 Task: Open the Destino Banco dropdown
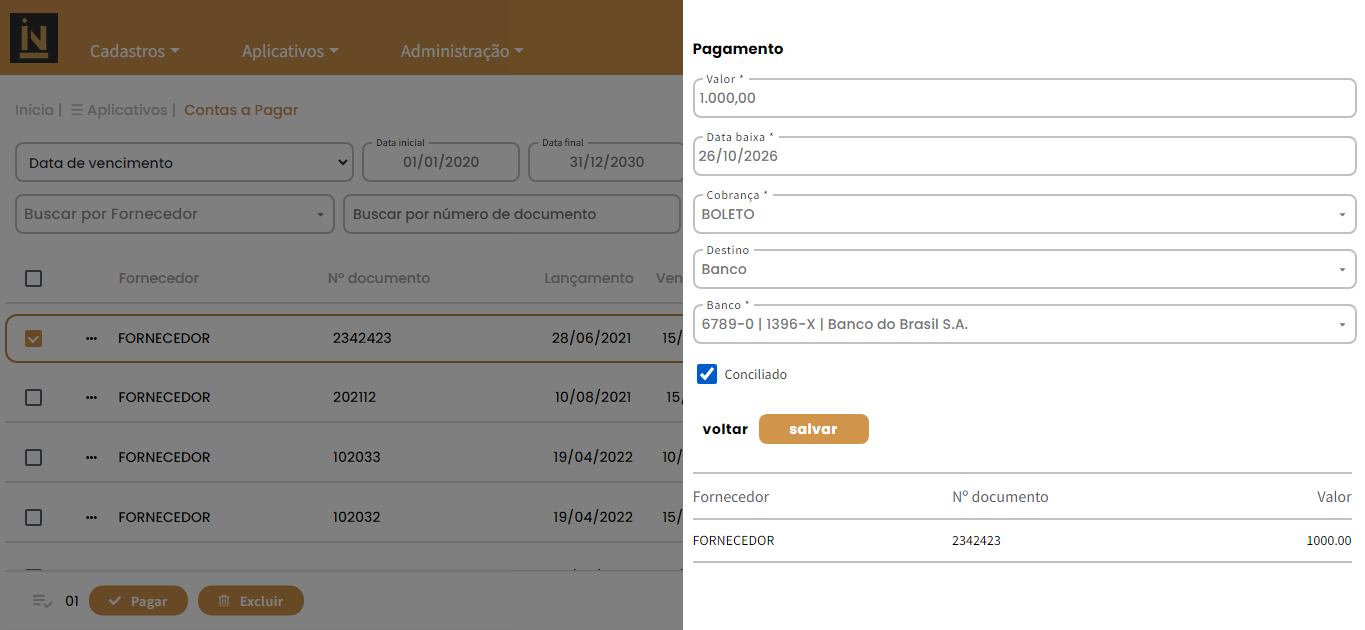point(1024,269)
